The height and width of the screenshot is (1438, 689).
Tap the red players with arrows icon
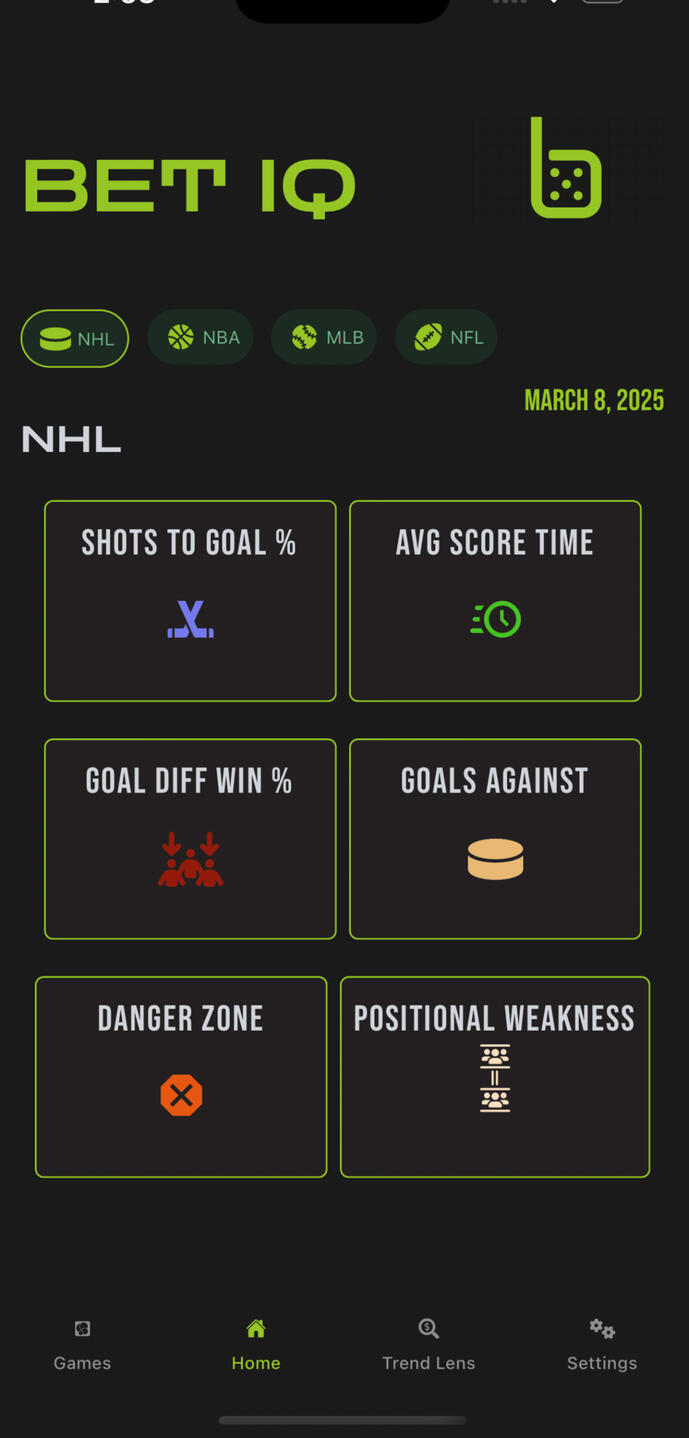click(190, 859)
